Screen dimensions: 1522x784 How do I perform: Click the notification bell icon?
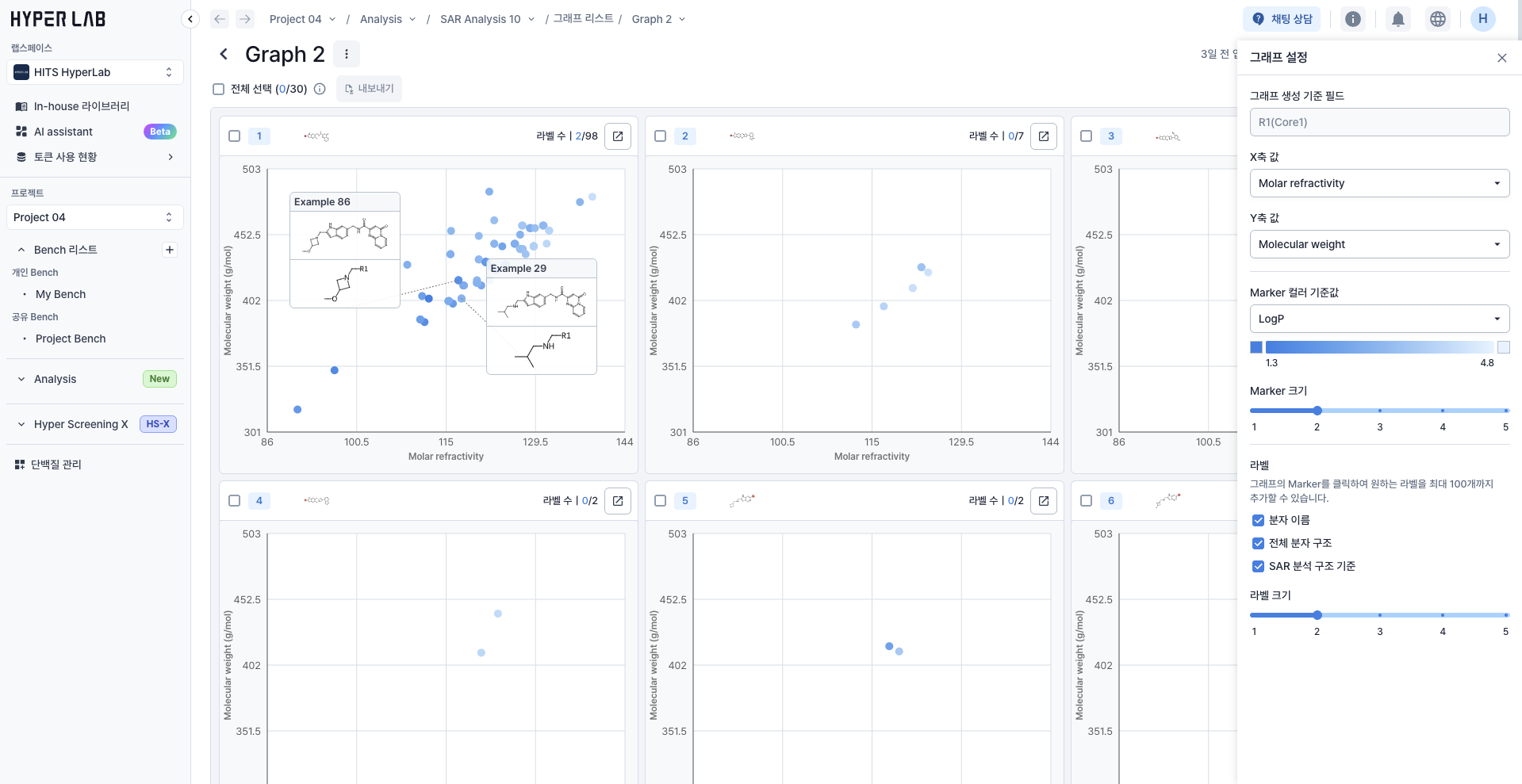click(x=1397, y=19)
